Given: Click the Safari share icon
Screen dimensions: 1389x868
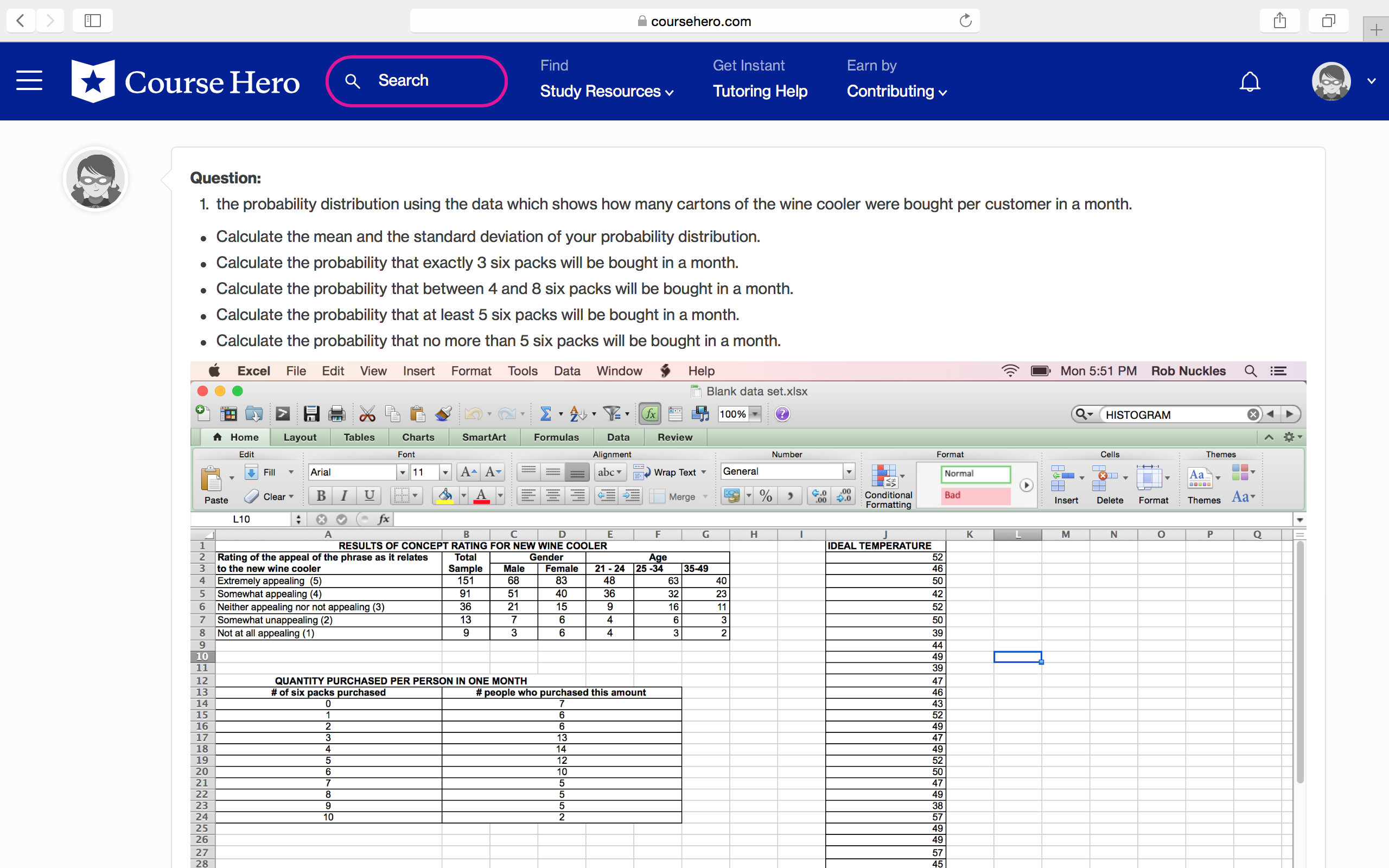Looking at the screenshot, I should (1279, 21).
